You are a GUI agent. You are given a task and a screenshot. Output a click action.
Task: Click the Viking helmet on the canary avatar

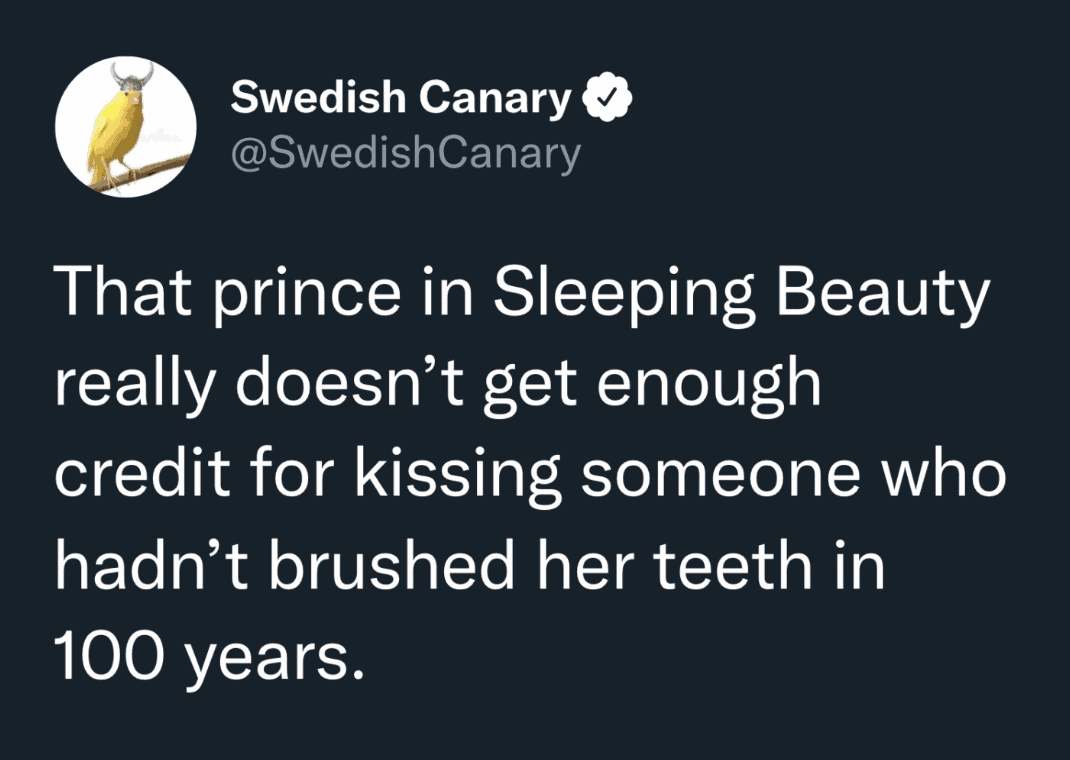[x=130, y=77]
